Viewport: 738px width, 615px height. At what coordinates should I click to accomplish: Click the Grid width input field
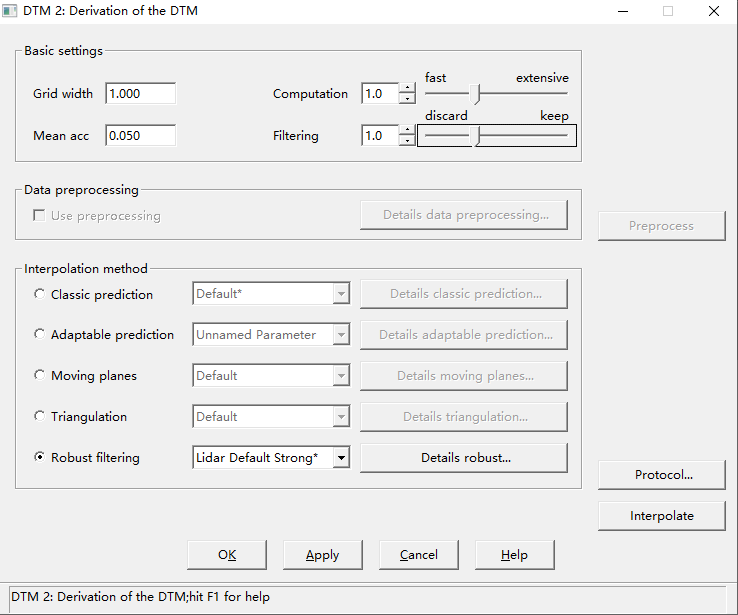coord(140,93)
